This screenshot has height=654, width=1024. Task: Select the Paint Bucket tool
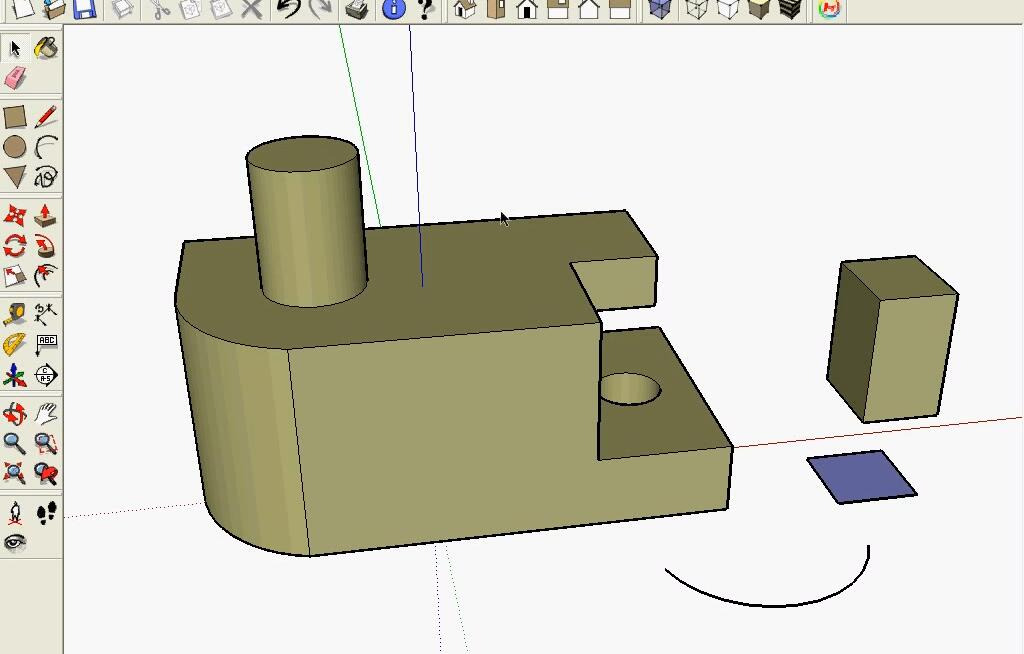click(45, 48)
